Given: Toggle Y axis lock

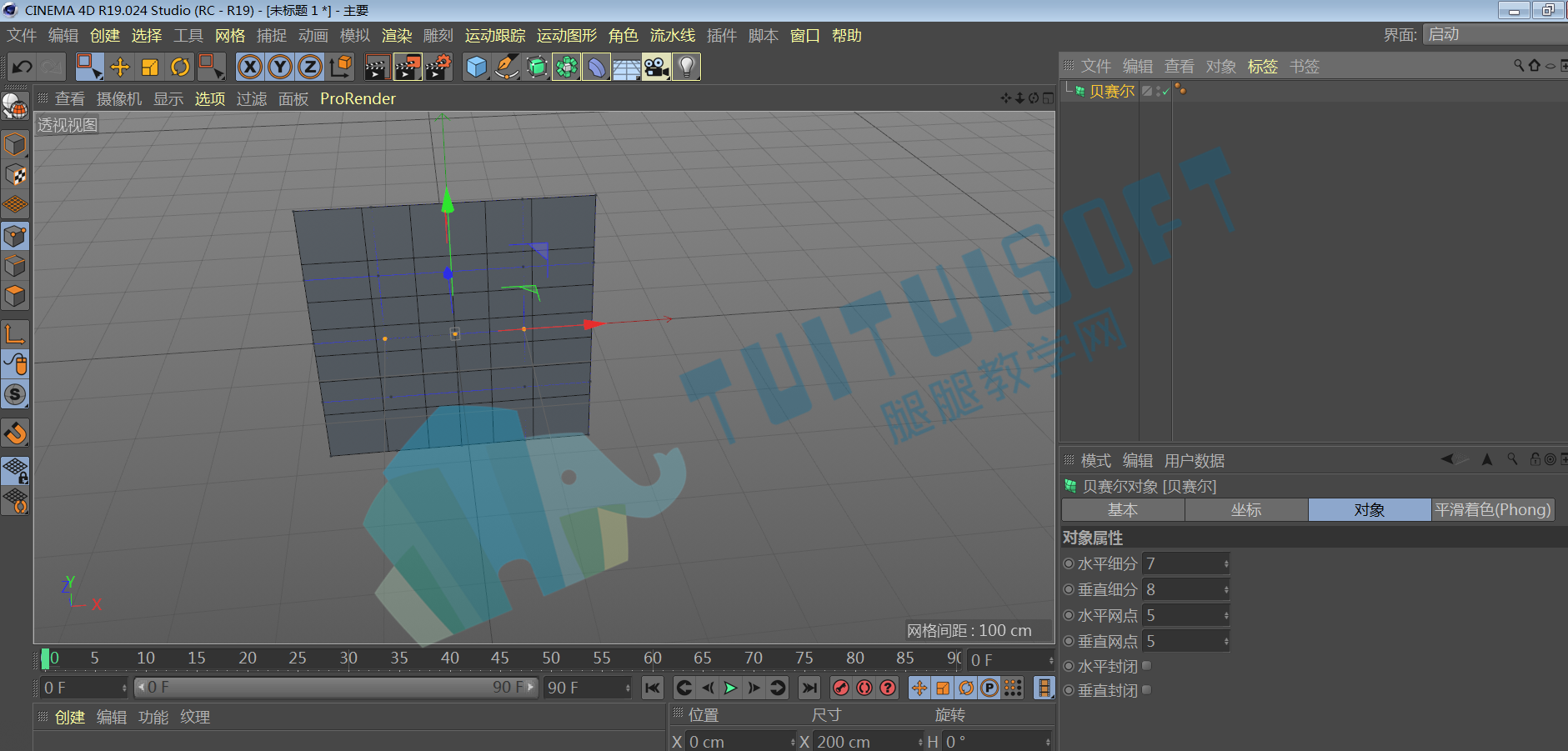Looking at the screenshot, I should pyautogui.click(x=280, y=67).
